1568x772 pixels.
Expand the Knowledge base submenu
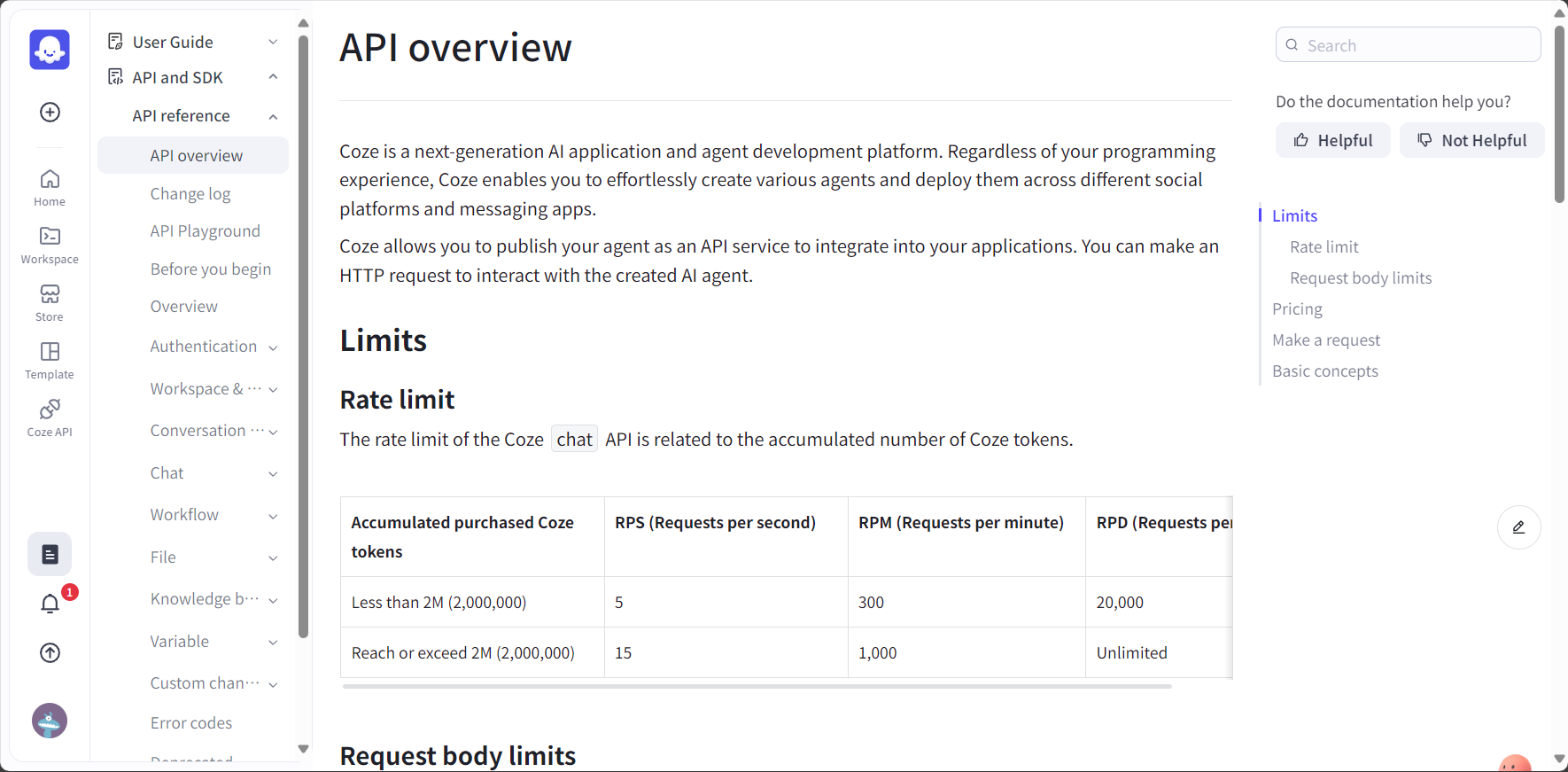(273, 600)
